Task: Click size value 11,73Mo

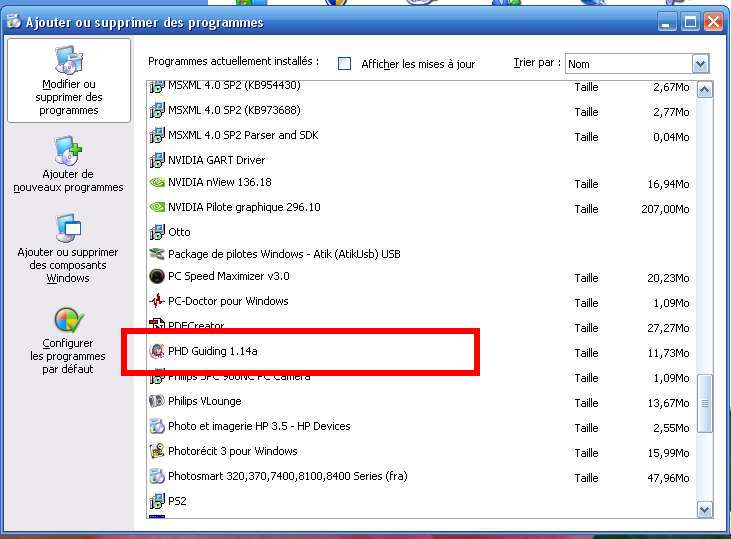Action: point(668,353)
